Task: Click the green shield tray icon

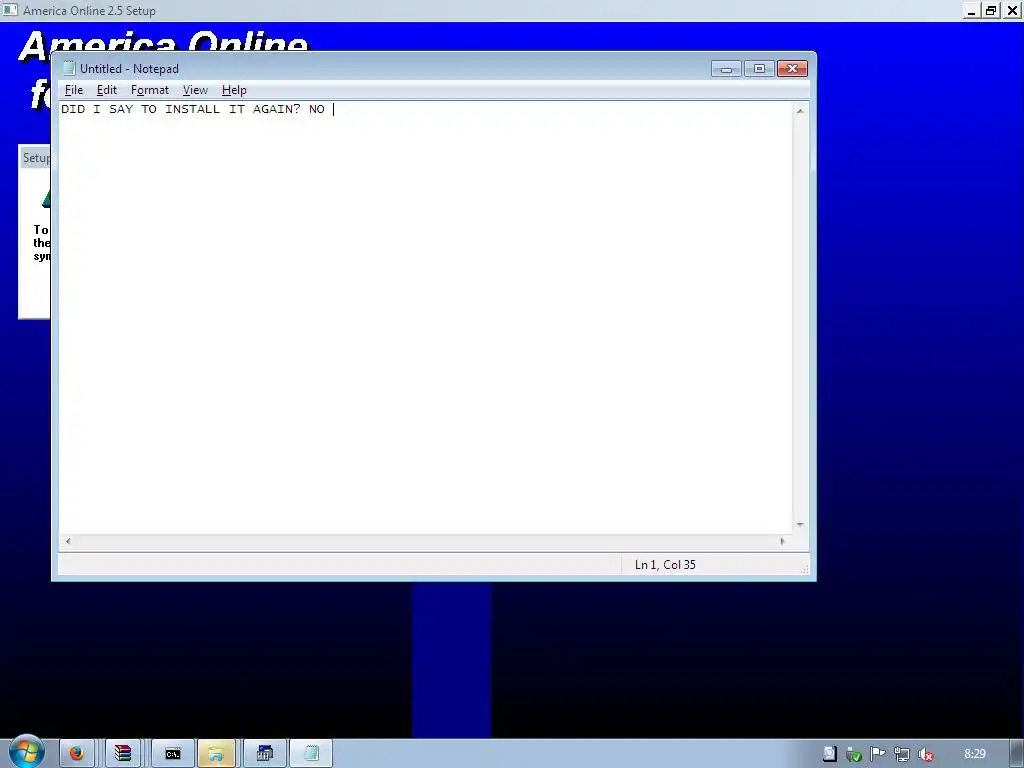Action: [854, 754]
